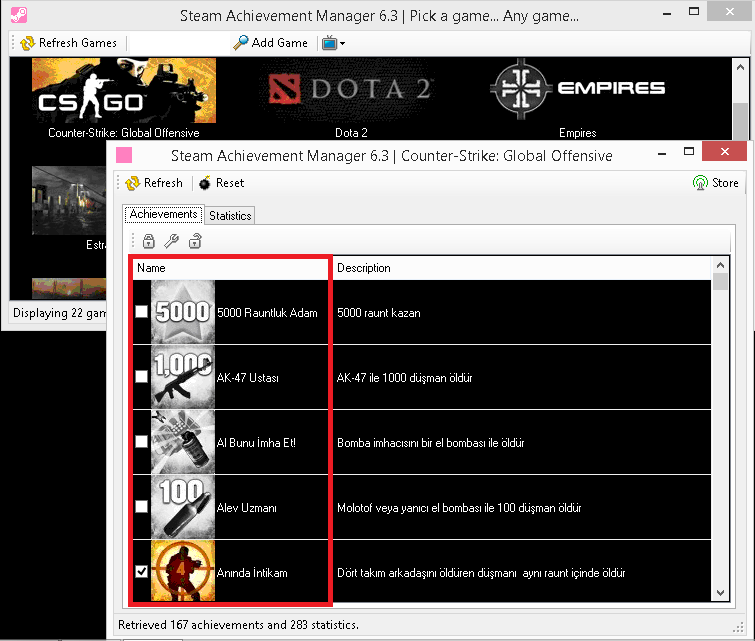The width and height of the screenshot is (755, 641).
Task: Select the Dota 2 game logo
Action: 351,90
